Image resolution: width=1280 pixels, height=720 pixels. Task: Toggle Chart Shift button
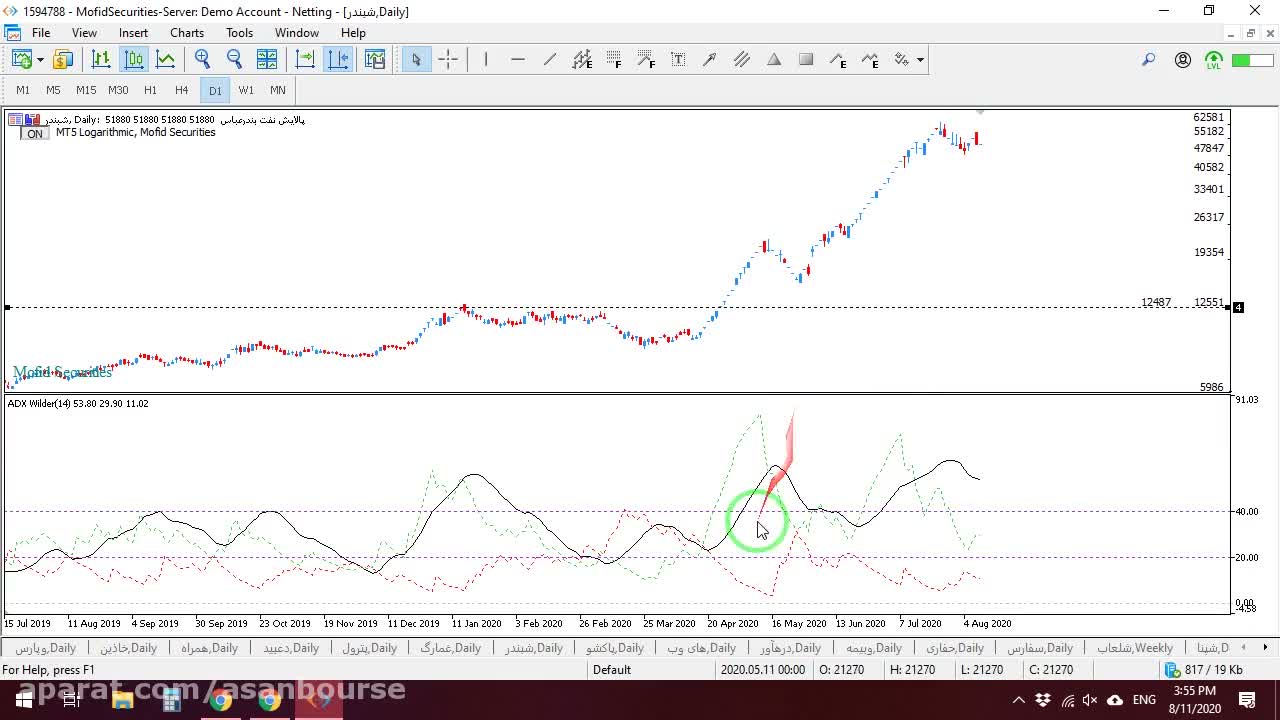338,60
